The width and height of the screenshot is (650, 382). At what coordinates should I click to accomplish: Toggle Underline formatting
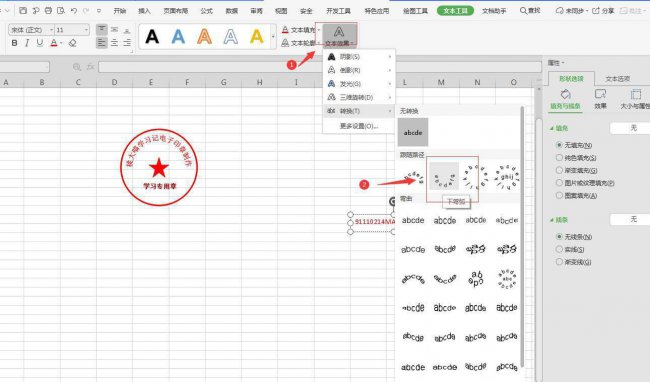(x=40, y=43)
